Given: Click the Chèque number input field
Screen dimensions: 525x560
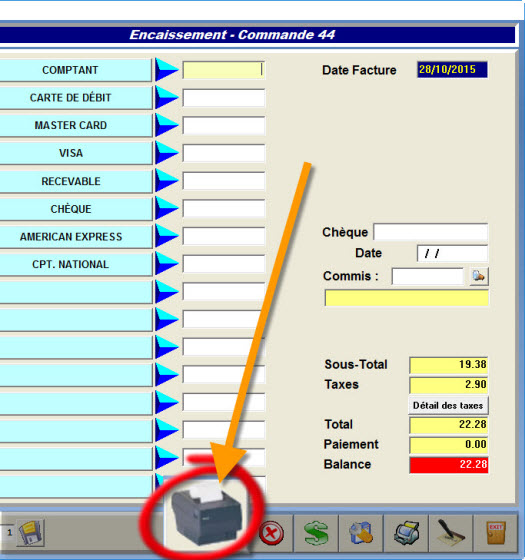Looking at the screenshot, I should (430, 232).
